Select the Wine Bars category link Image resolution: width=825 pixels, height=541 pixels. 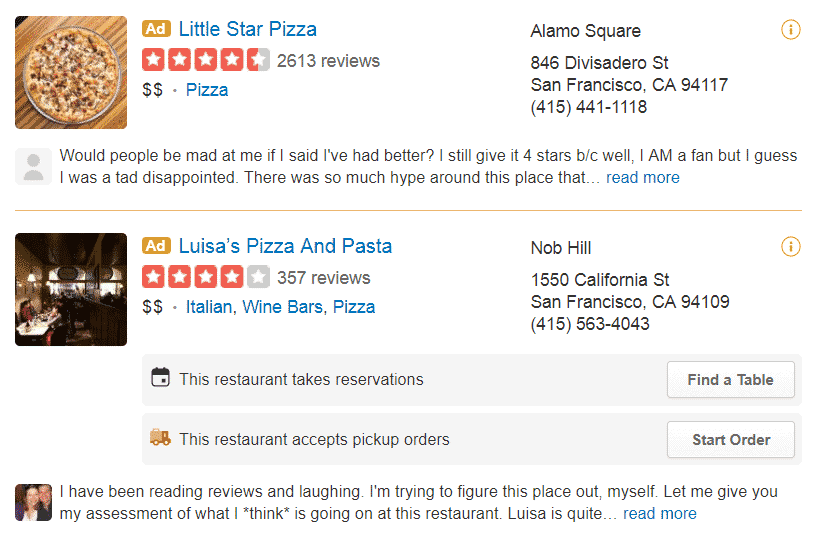283,307
